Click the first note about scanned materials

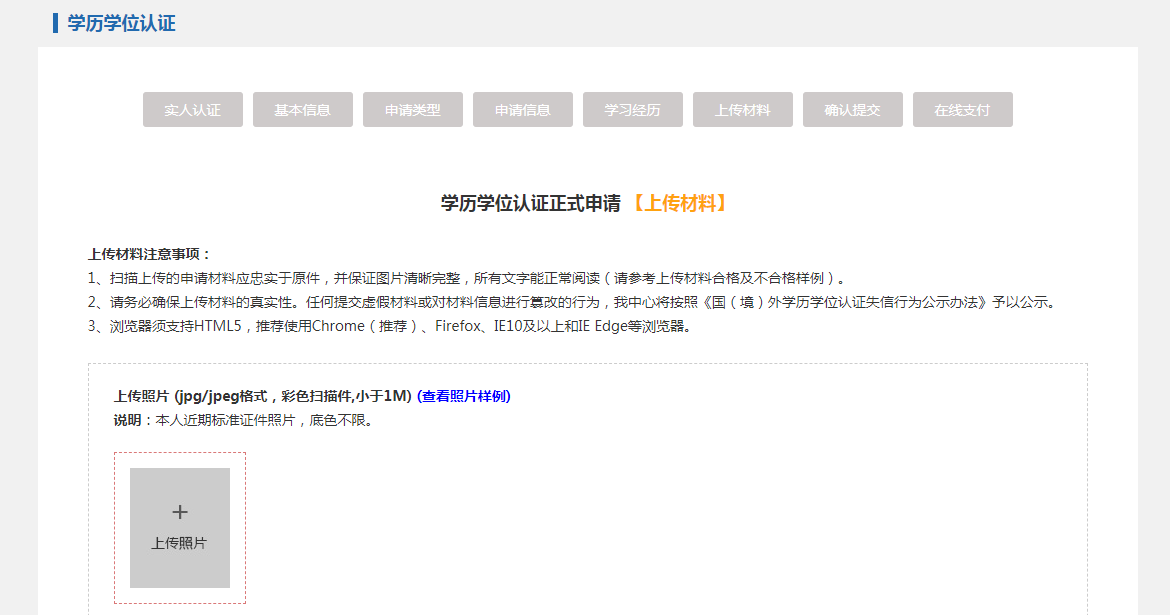point(468,278)
